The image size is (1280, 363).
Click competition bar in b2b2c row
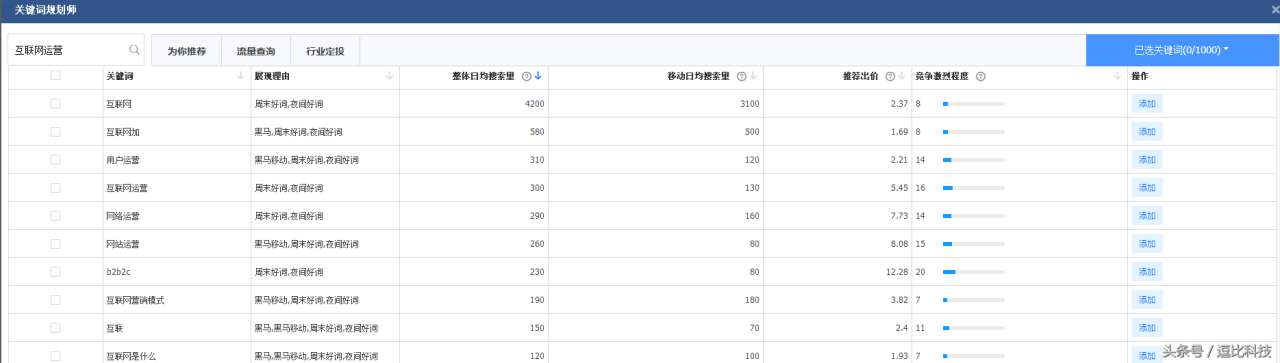pyautogui.click(x=973, y=272)
